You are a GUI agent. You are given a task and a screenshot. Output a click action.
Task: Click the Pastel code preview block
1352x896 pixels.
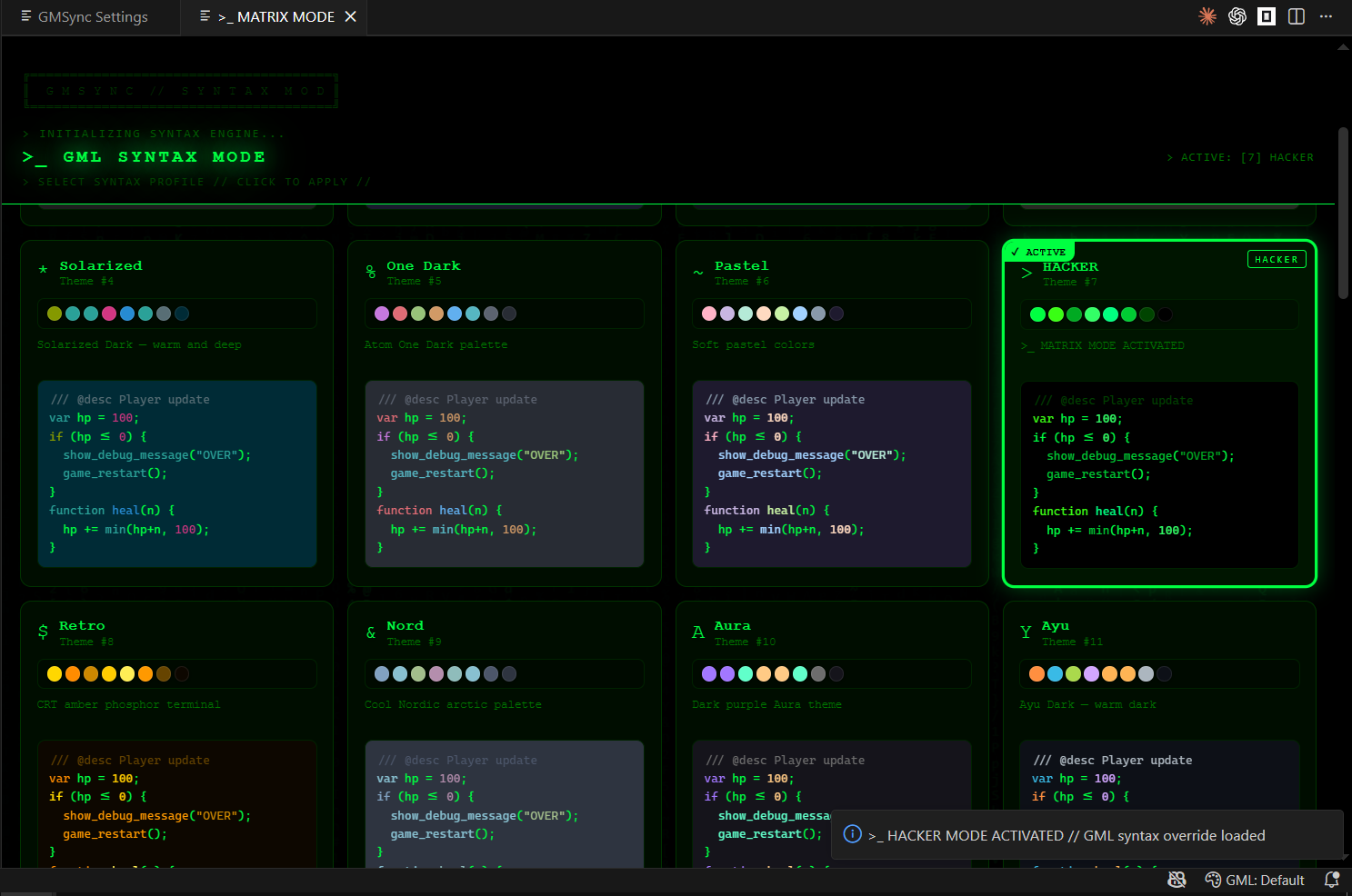832,473
